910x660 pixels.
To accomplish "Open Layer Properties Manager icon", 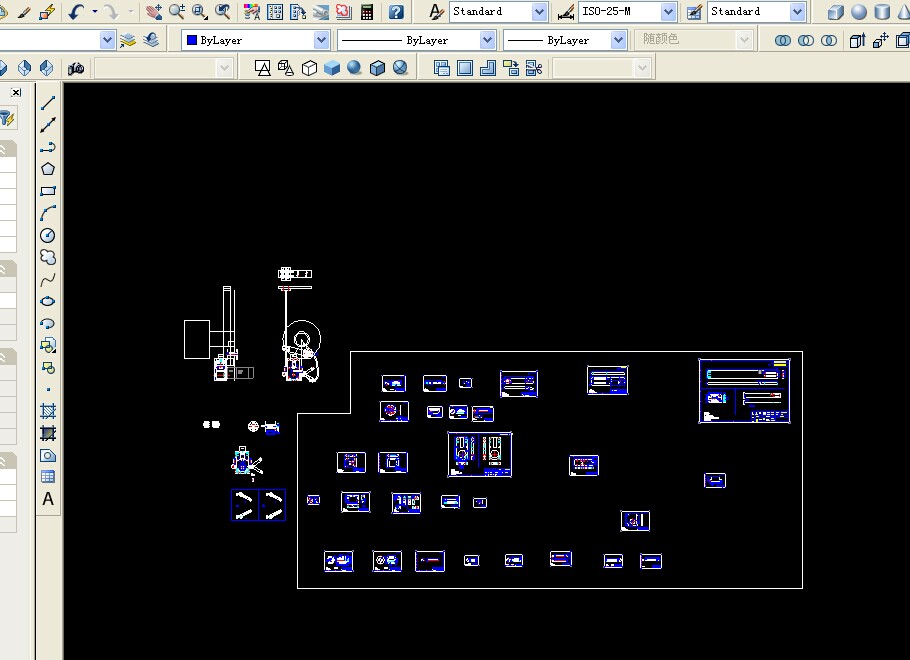I will tap(128, 40).
